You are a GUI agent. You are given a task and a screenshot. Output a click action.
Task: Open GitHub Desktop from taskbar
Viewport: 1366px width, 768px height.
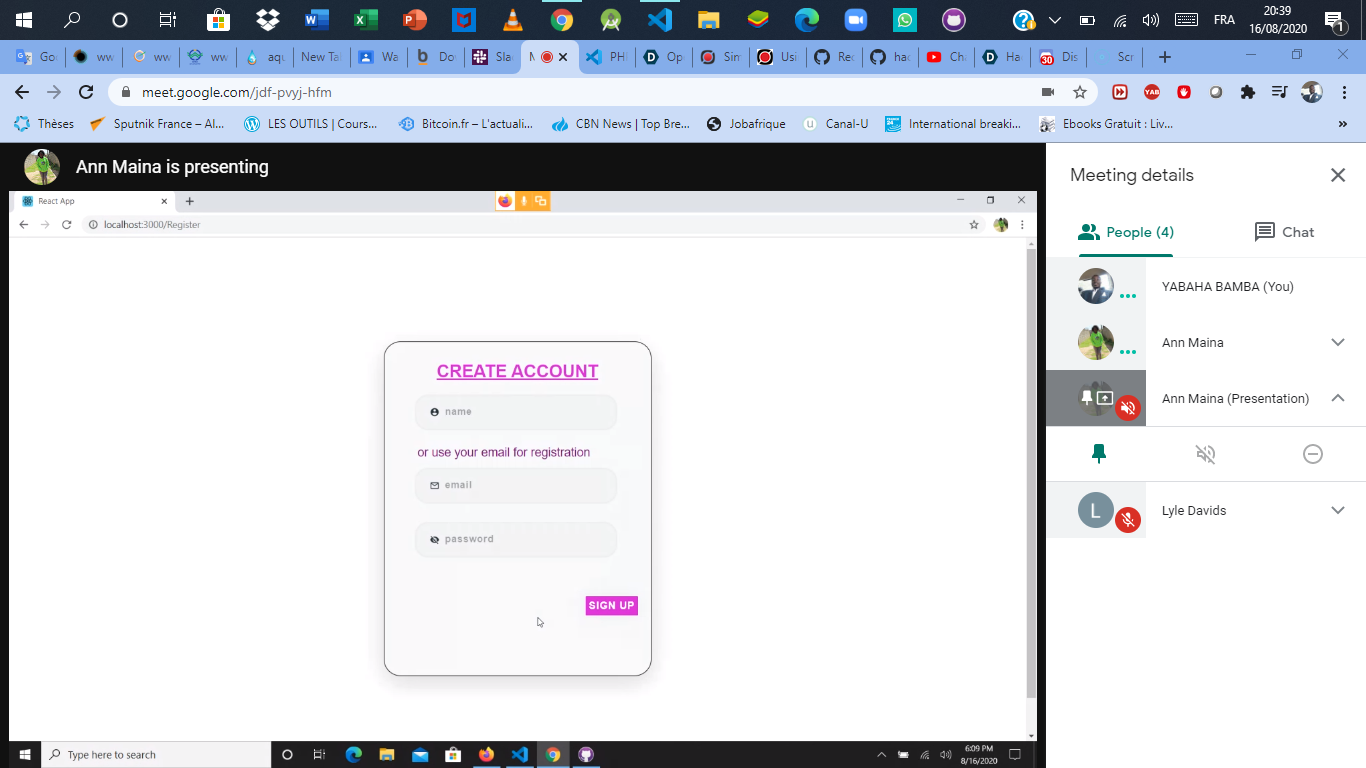954,19
